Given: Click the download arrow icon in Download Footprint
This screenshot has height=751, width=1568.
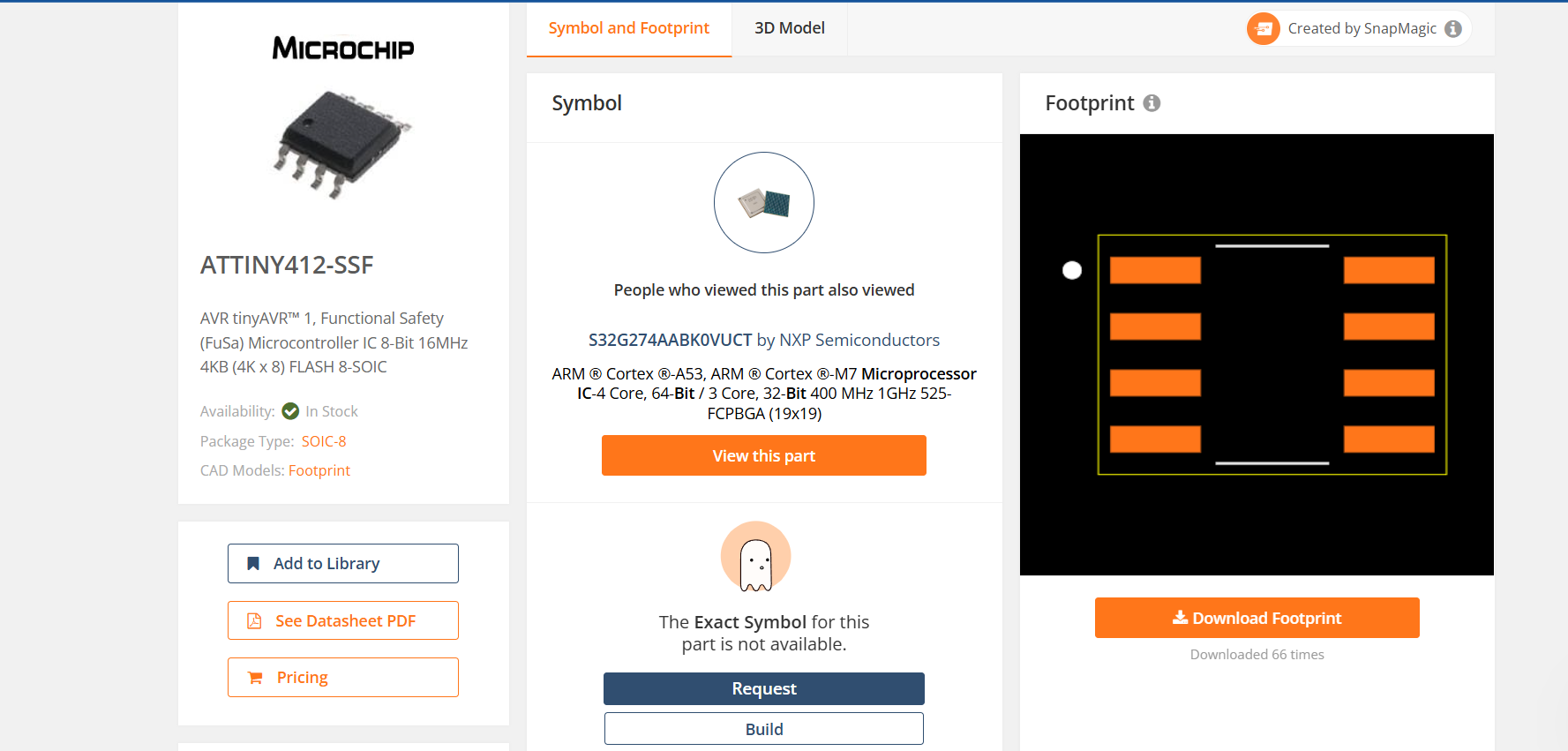Looking at the screenshot, I should 1180,618.
